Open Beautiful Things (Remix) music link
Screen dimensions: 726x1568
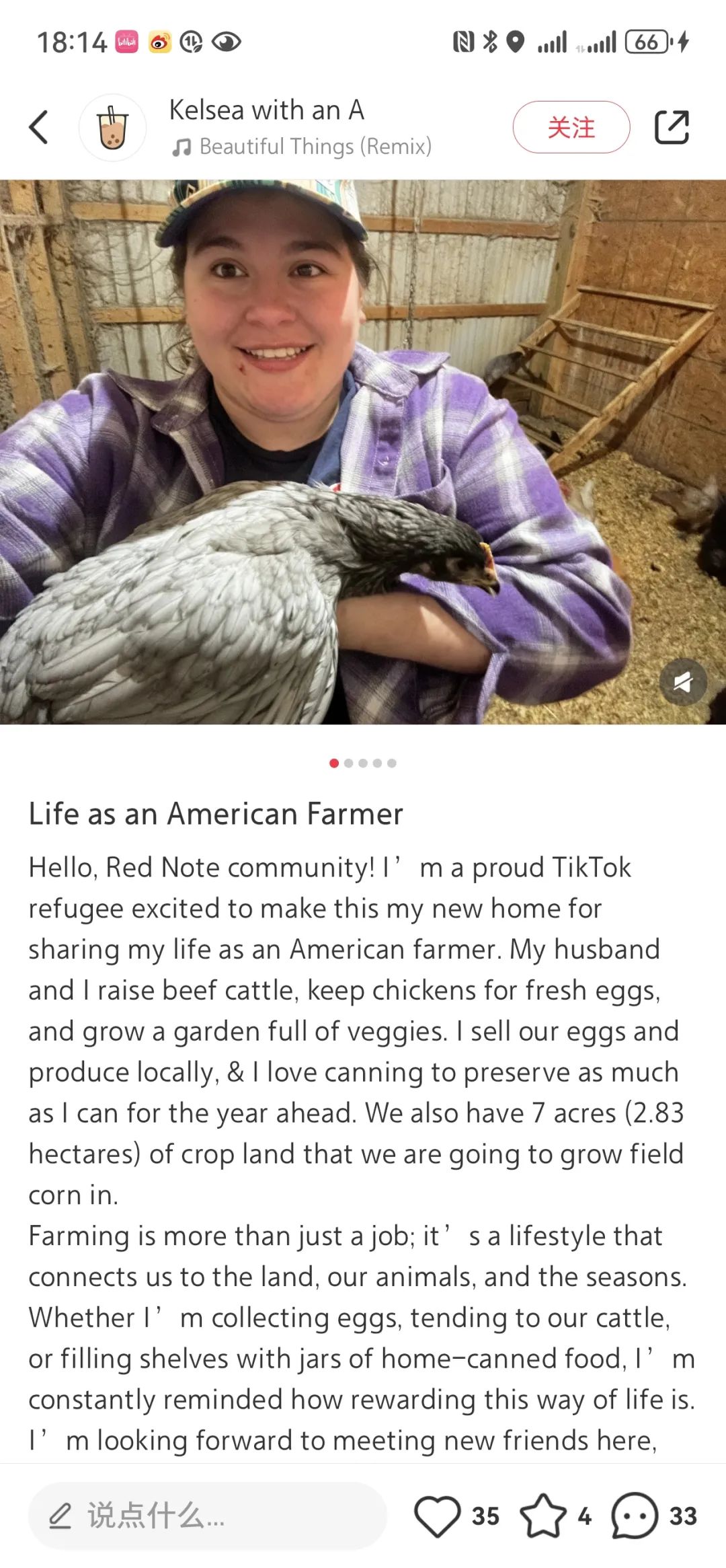(x=315, y=147)
